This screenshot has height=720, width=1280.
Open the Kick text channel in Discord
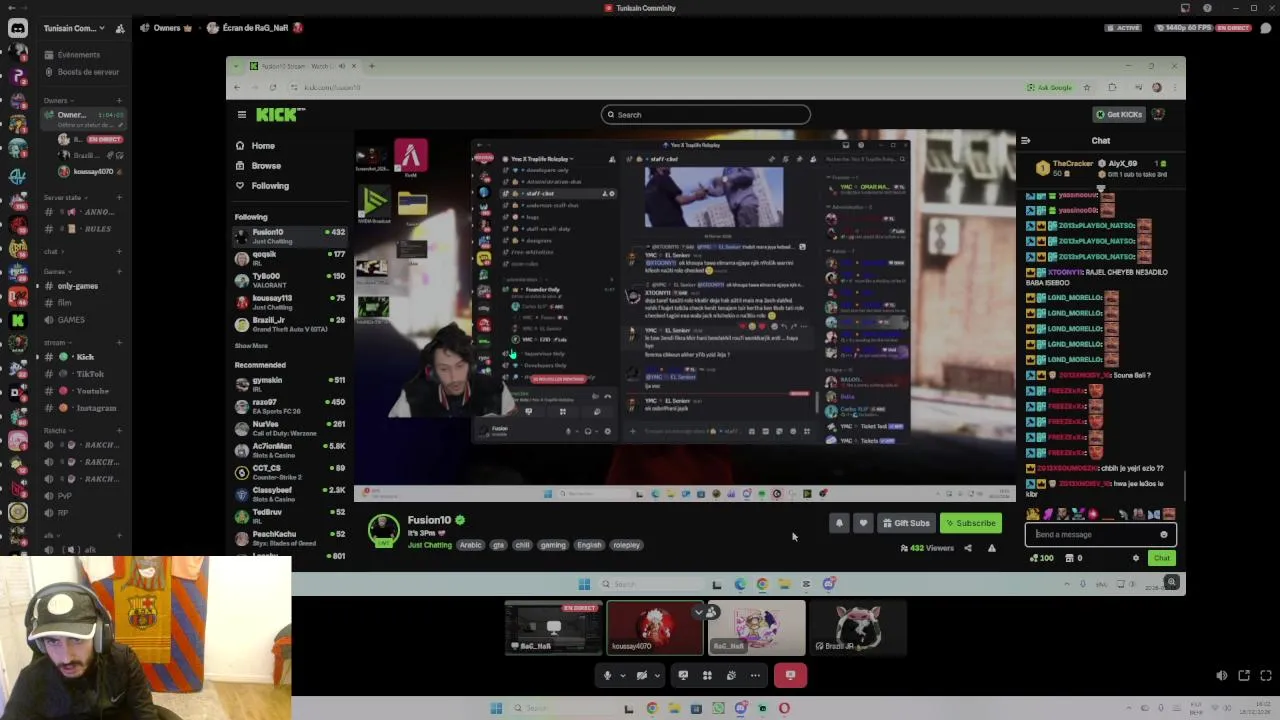pos(84,357)
